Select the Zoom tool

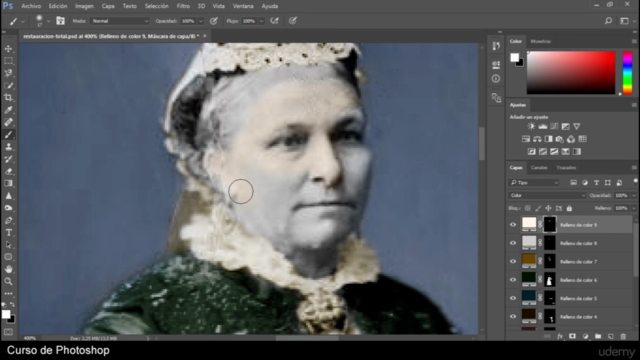pyautogui.click(x=9, y=282)
